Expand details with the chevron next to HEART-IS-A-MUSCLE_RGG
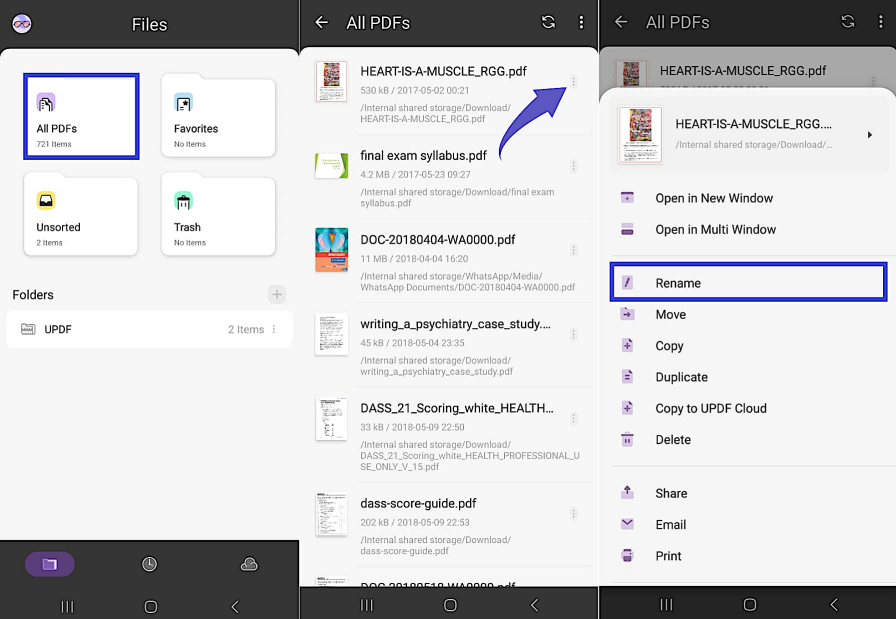This screenshot has width=896, height=619. click(x=869, y=133)
